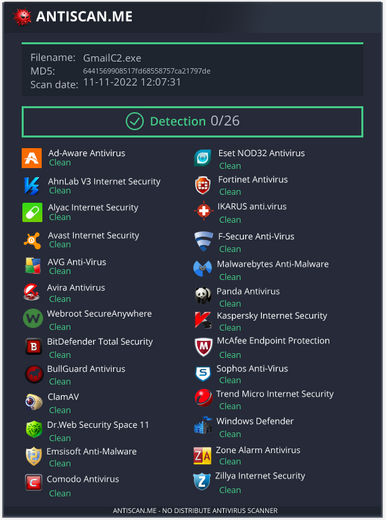
Task: Select the Dr.Web Security Space 11 label
Action: (98, 425)
